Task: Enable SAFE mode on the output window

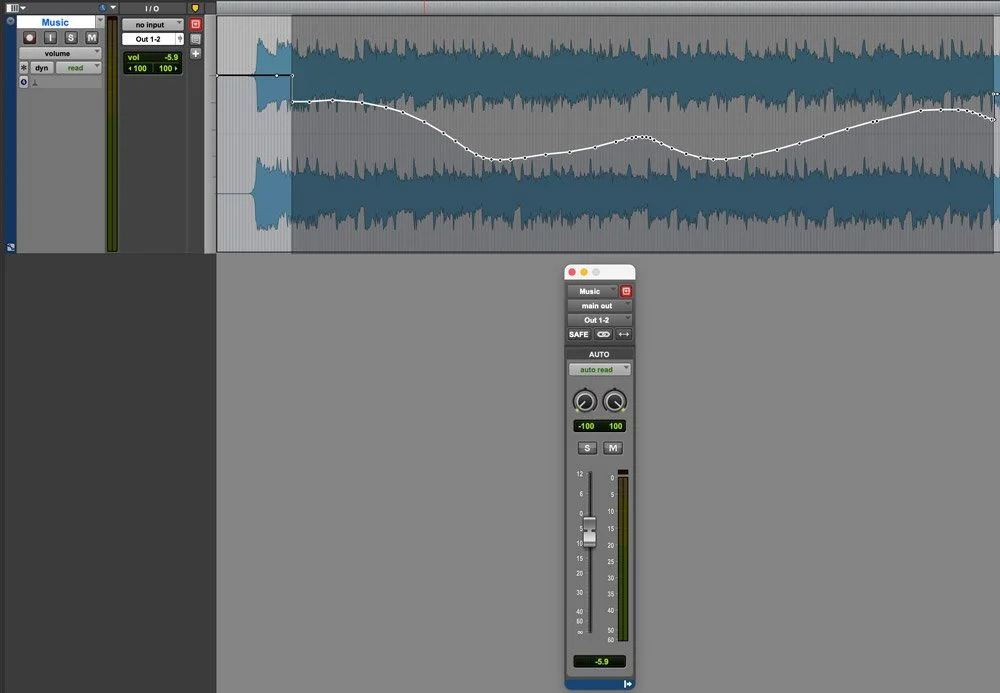Action: [579, 334]
